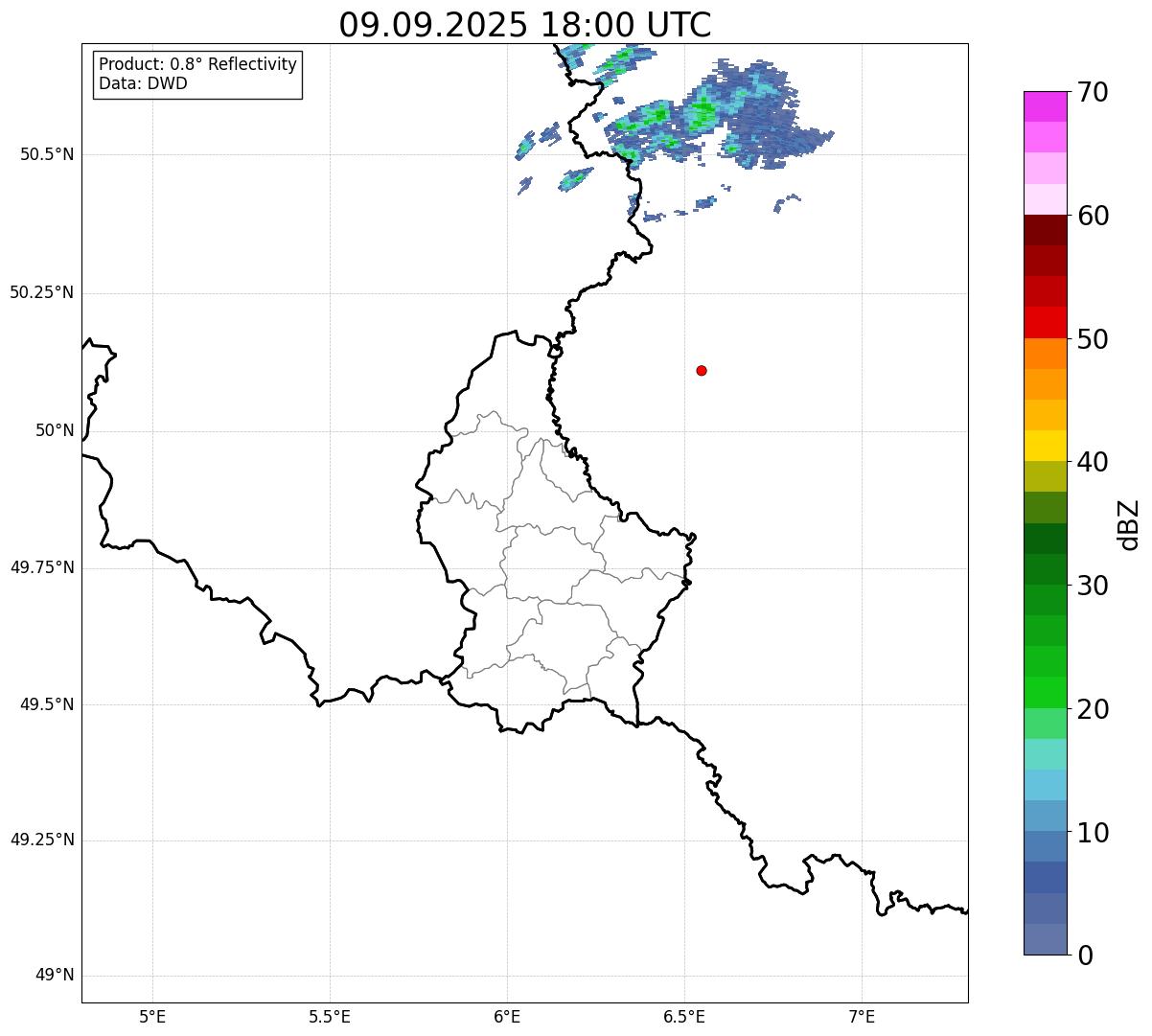Click the 50.5°N latitude label

click(47, 154)
